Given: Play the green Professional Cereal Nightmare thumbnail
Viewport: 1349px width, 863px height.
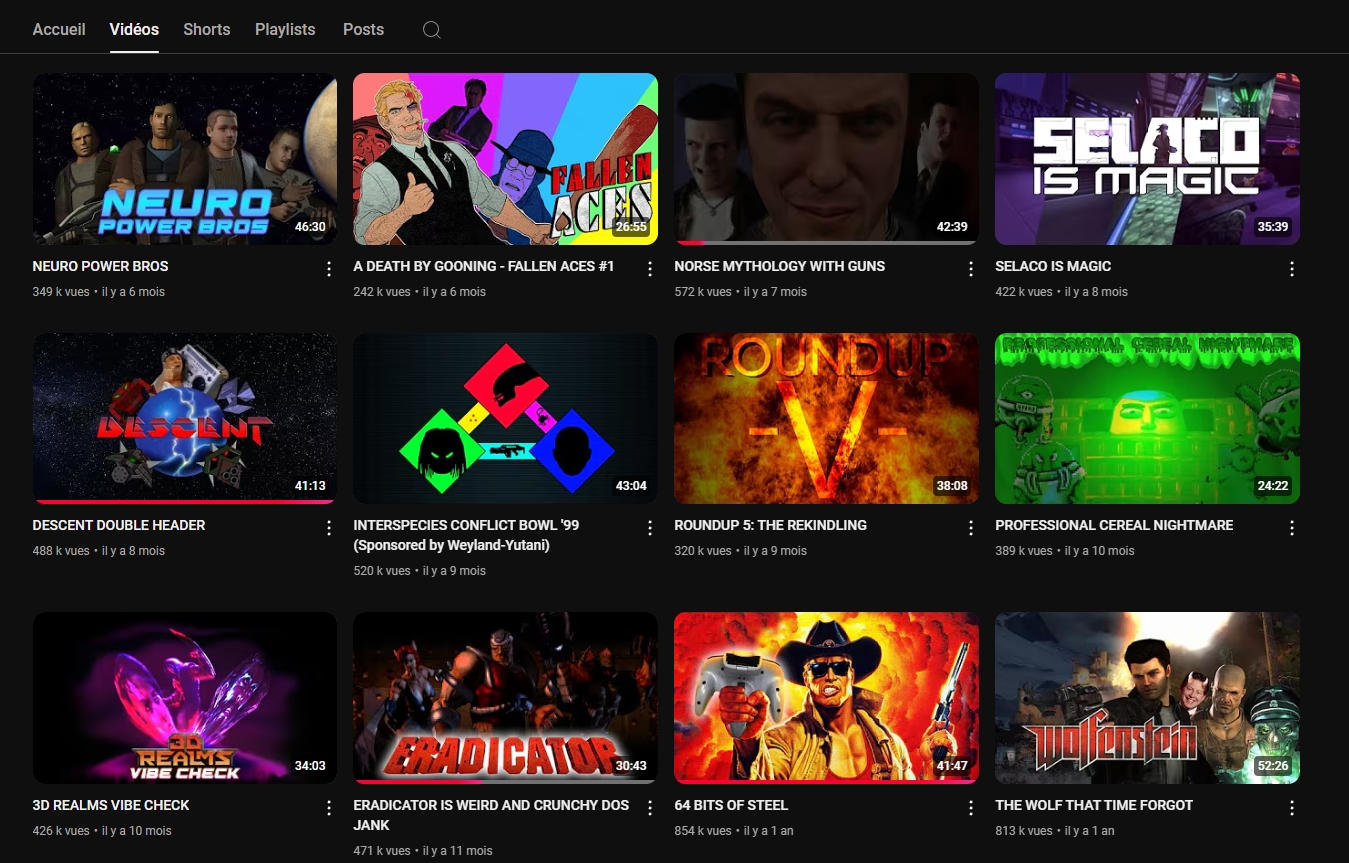Looking at the screenshot, I should (x=1148, y=418).
